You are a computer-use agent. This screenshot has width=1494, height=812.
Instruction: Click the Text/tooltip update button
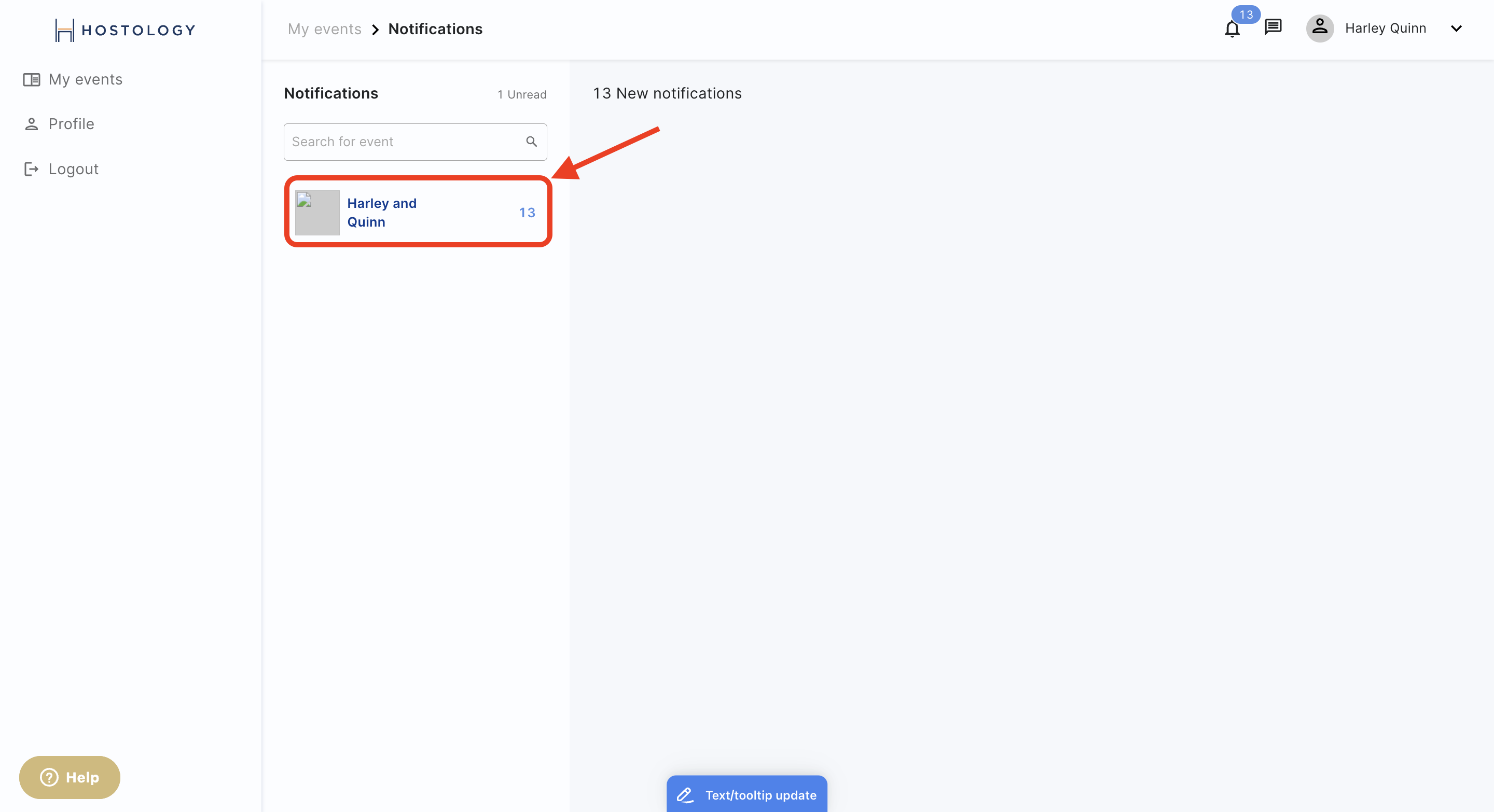pyautogui.click(x=746, y=794)
